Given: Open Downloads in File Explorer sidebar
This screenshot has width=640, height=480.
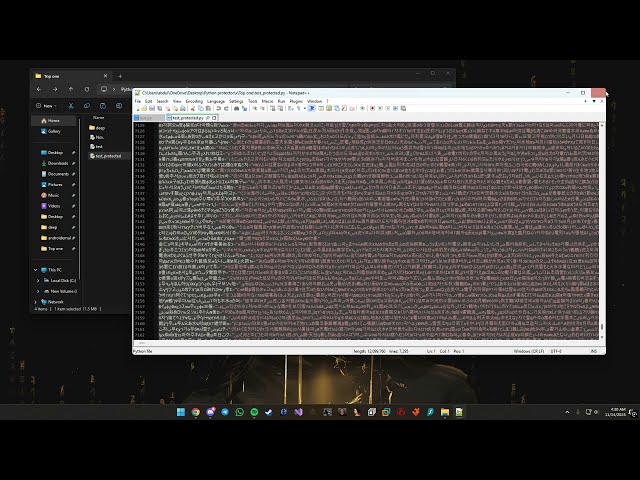Looking at the screenshot, I should pos(58,163).
